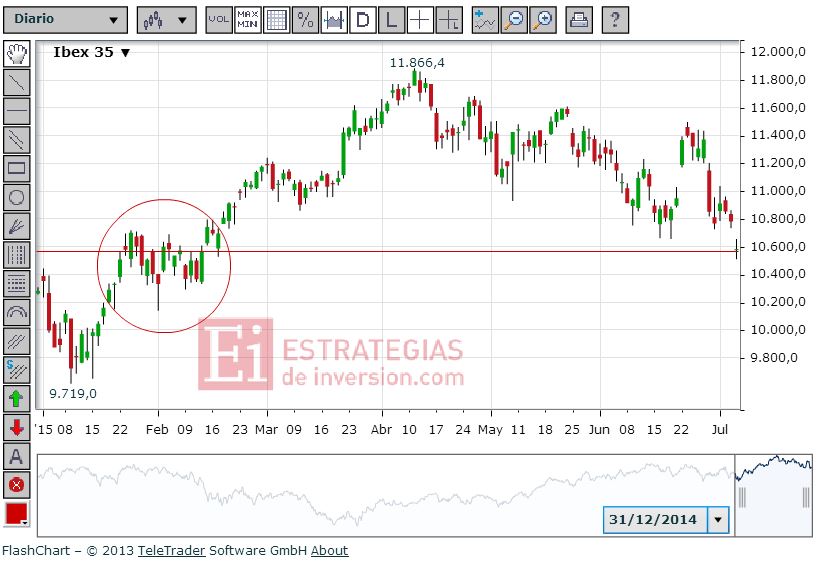Image resolution: width=820 pixels, height=561 pixels.
Task: Toggle the MAX MIN labels
Action: tap(248, 20)
